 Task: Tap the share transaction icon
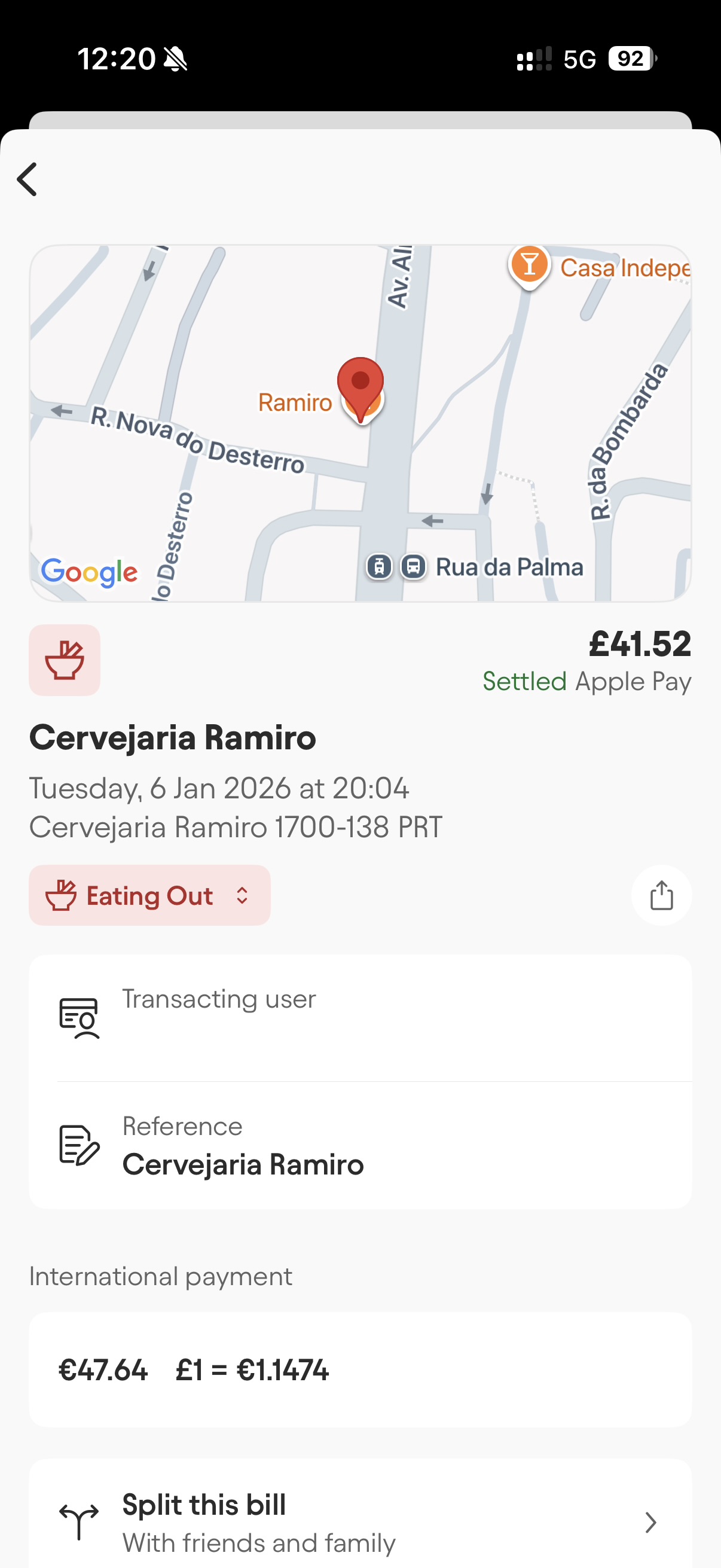[661, 895]
